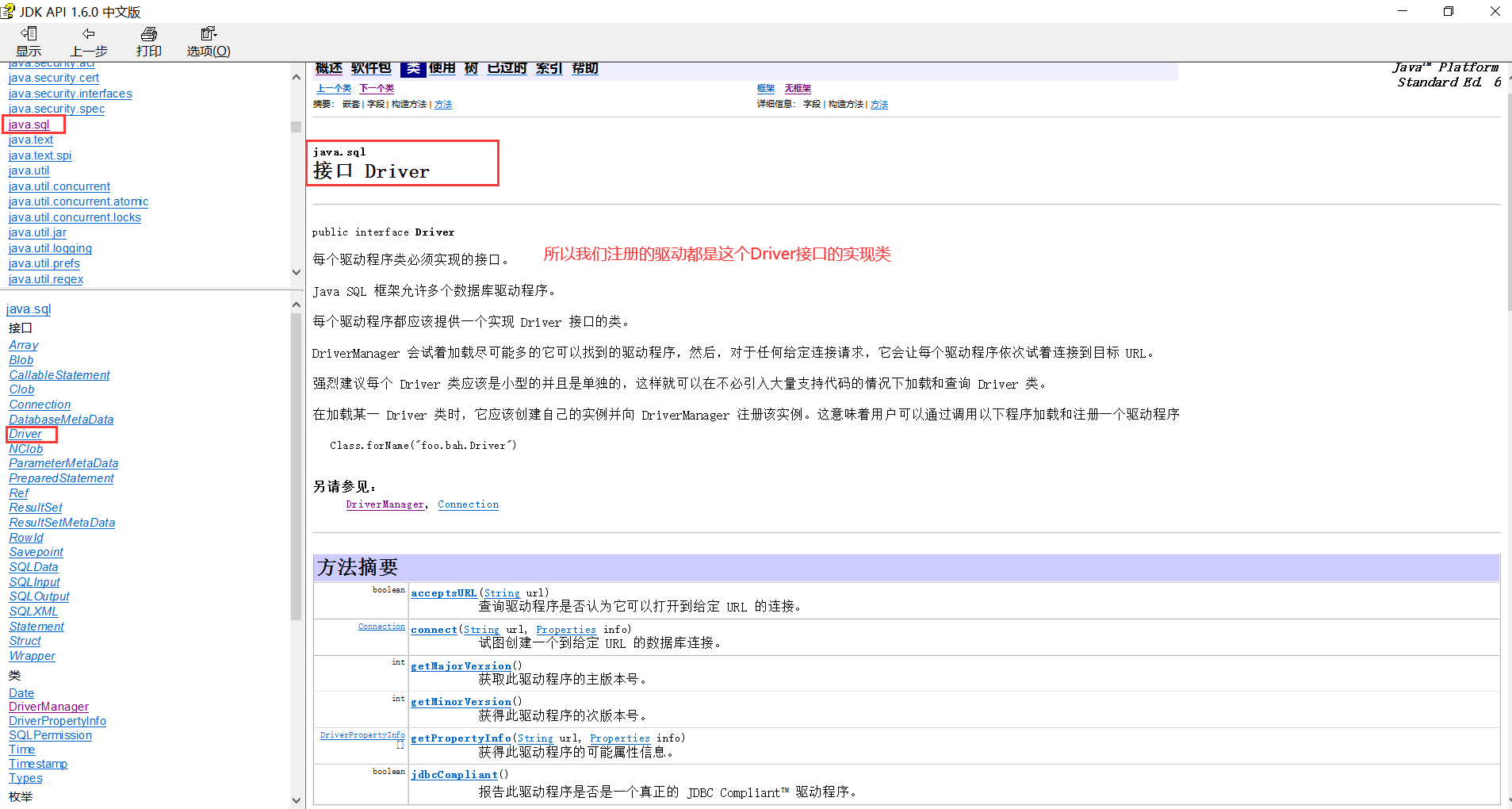Open the getMinorVersion method link
This screenshot has height=809, width=1512.
(461, 702)
